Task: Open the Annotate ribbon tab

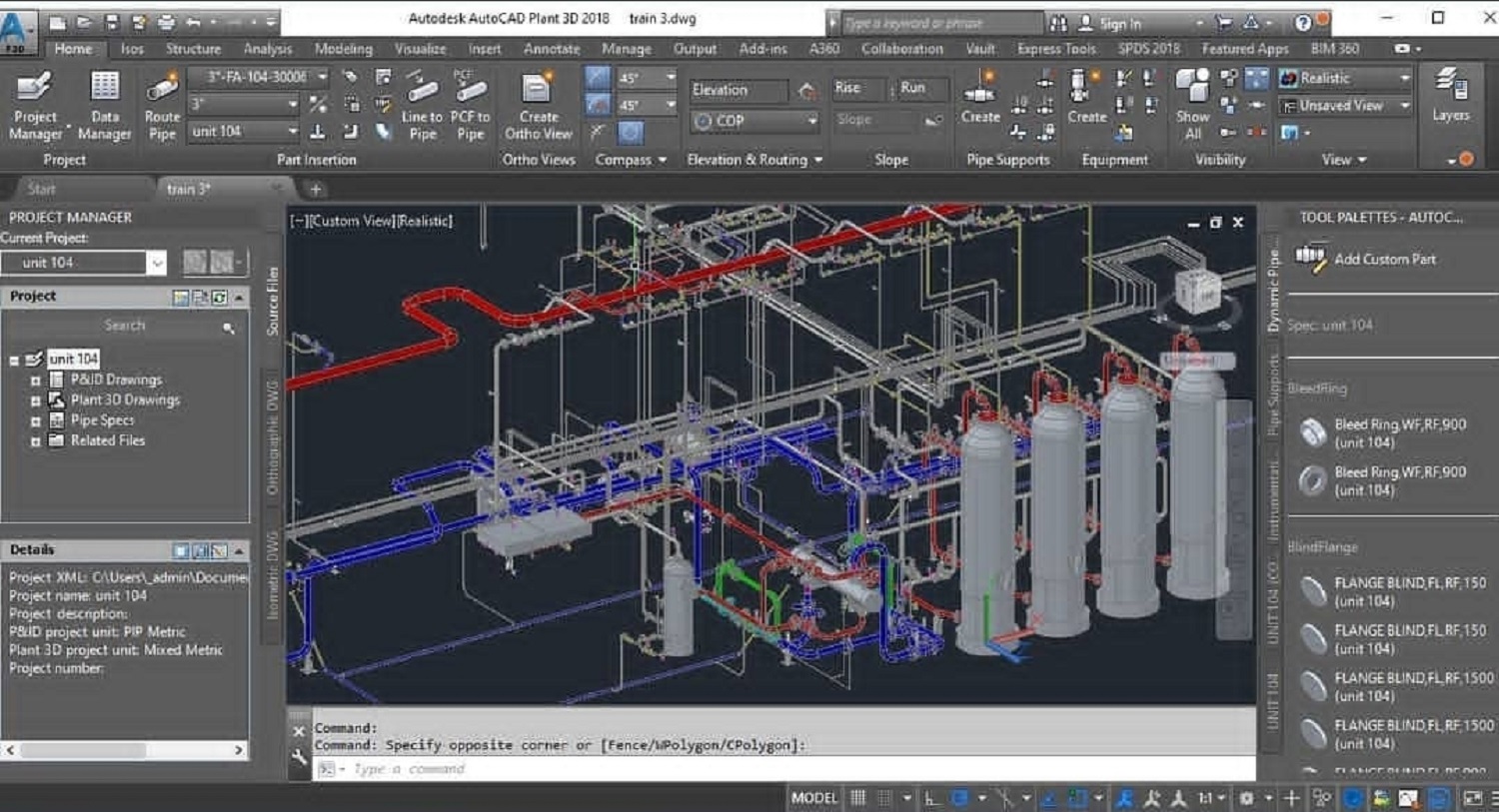Action: [552, 49]
